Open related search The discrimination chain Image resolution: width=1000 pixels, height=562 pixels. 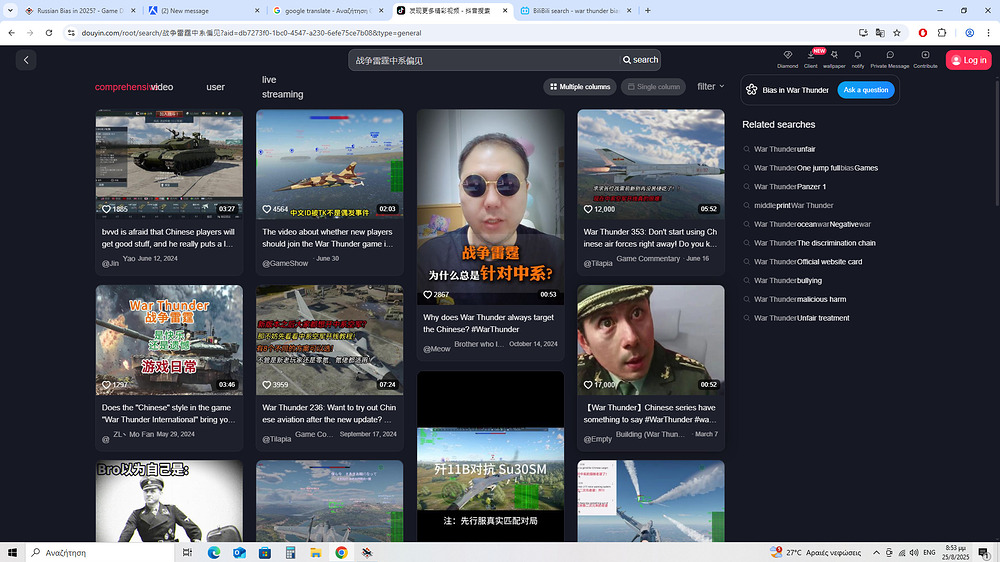point(814,243)
